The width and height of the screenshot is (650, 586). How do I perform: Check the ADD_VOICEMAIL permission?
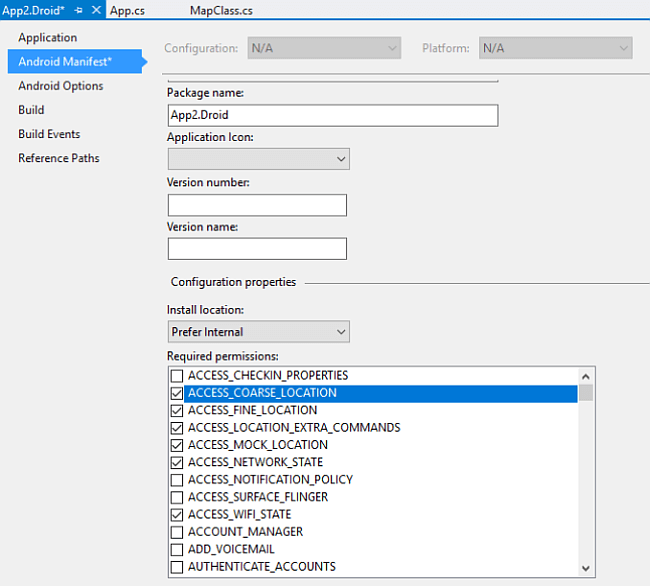tap(177, 549)
